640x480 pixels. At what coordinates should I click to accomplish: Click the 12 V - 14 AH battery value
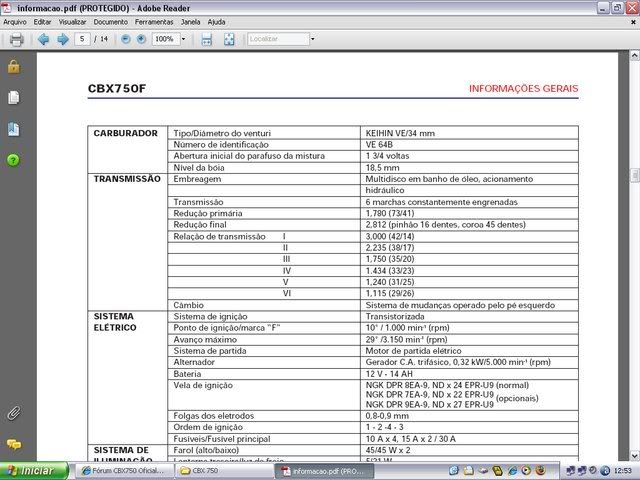coord(389,374)
